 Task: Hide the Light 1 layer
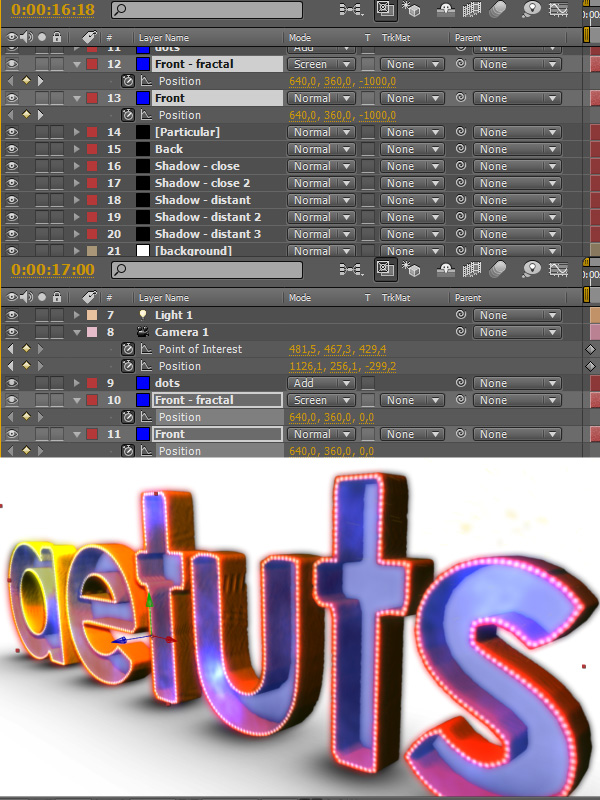tap(12, 315)
